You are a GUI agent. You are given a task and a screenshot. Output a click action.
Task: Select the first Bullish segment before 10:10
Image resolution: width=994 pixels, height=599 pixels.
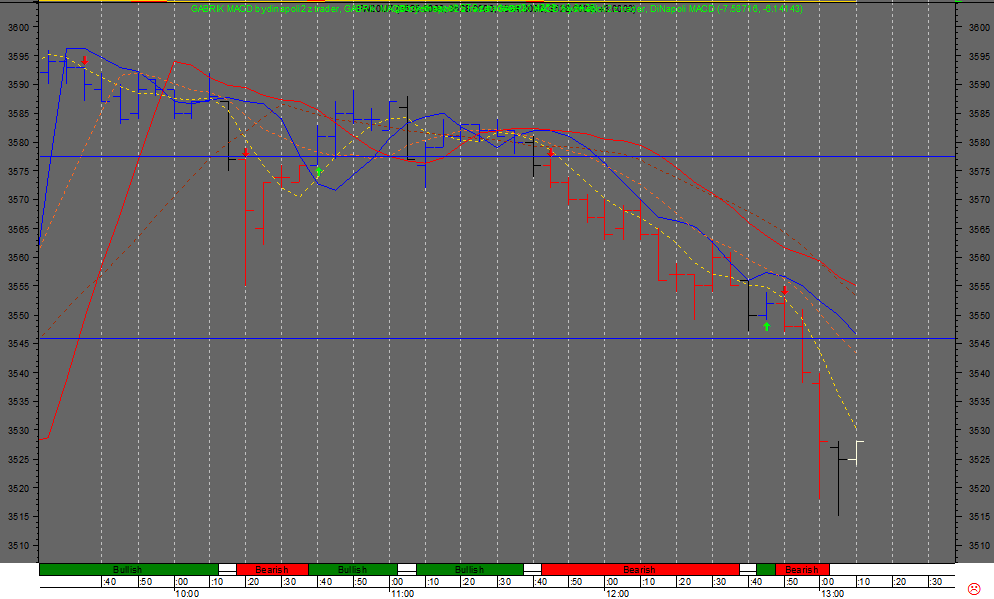129,569
